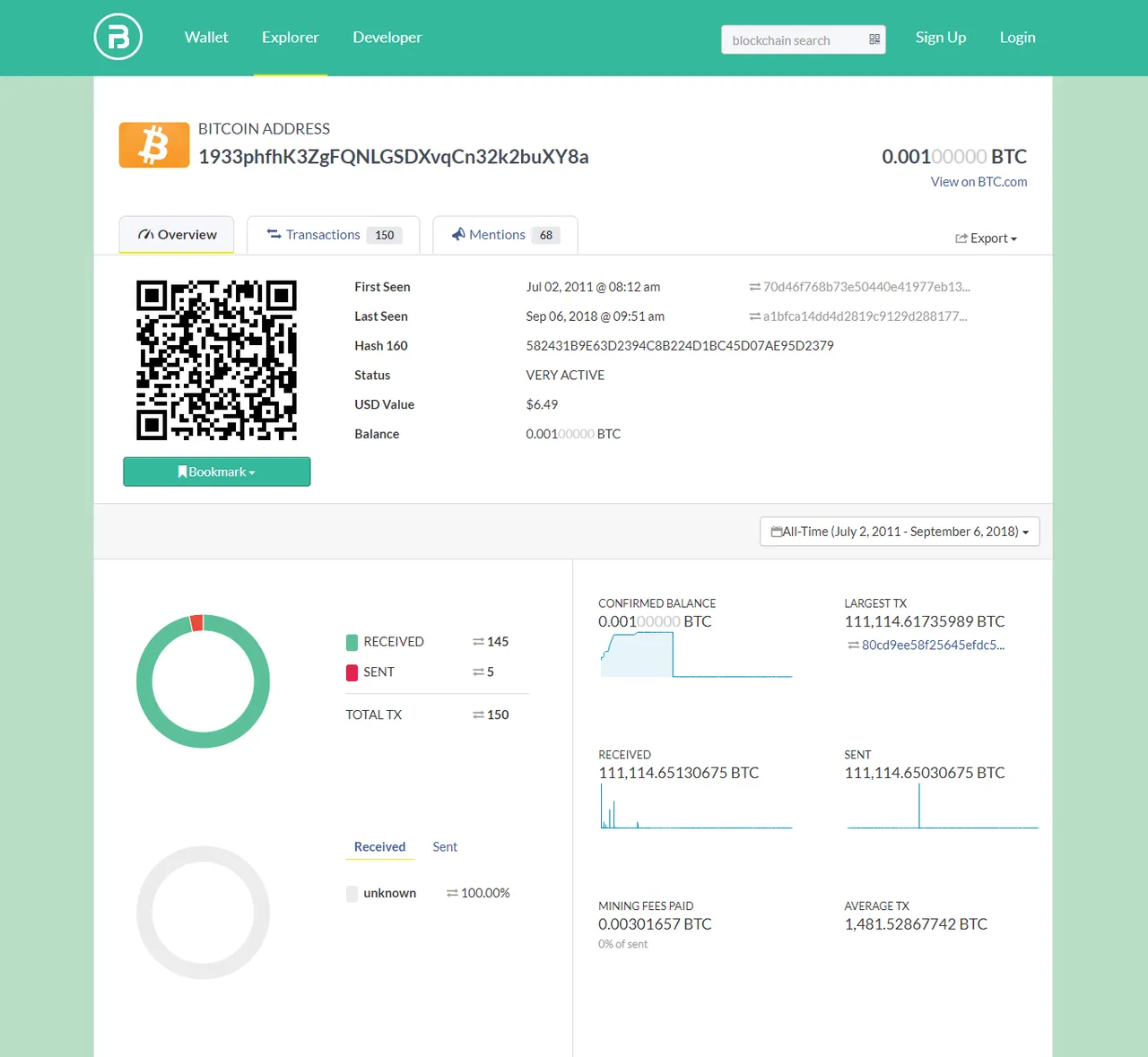The height and width of the screenshot is (1057, 1148).
Task: Click the address QR code image
Action: (216, 360)
